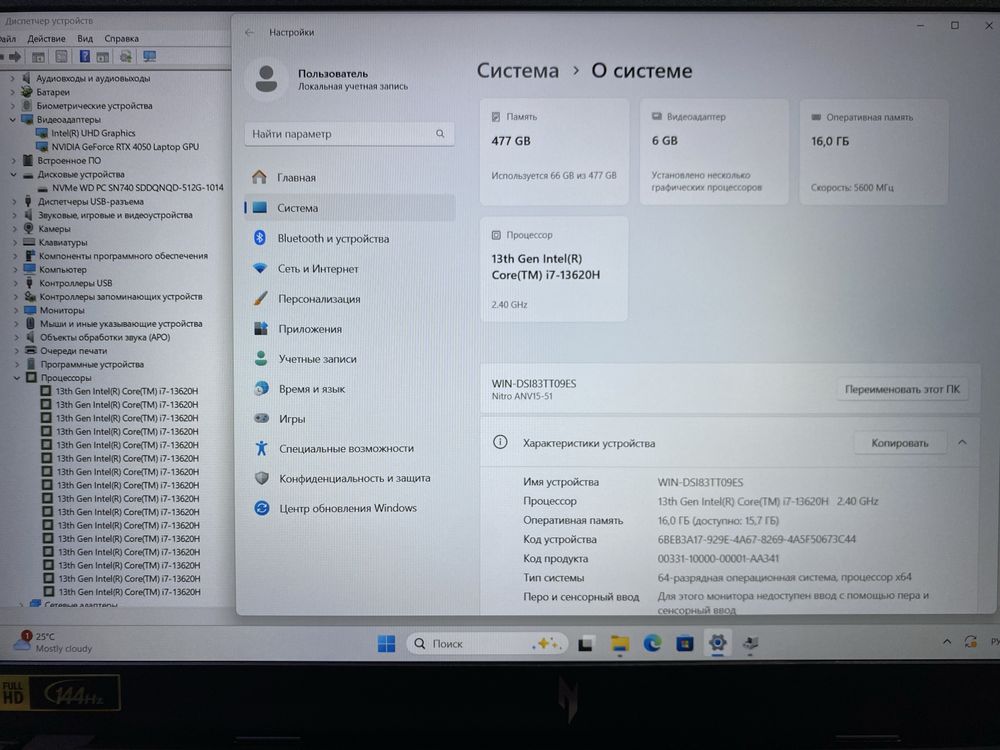Open the Память 477 GB card

click(554, 152)
